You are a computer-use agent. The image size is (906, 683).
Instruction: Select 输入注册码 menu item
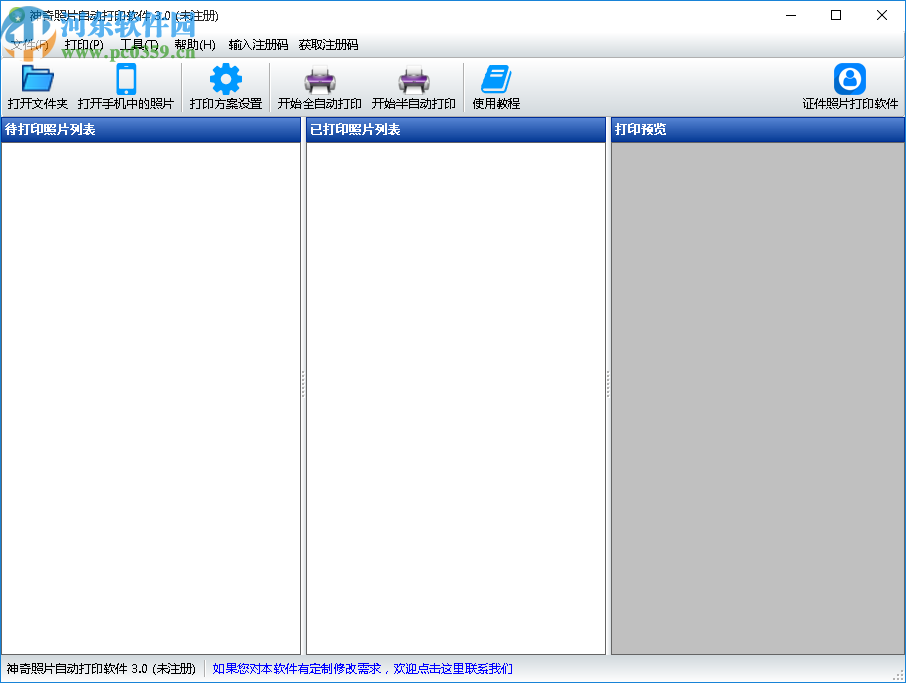258,44
